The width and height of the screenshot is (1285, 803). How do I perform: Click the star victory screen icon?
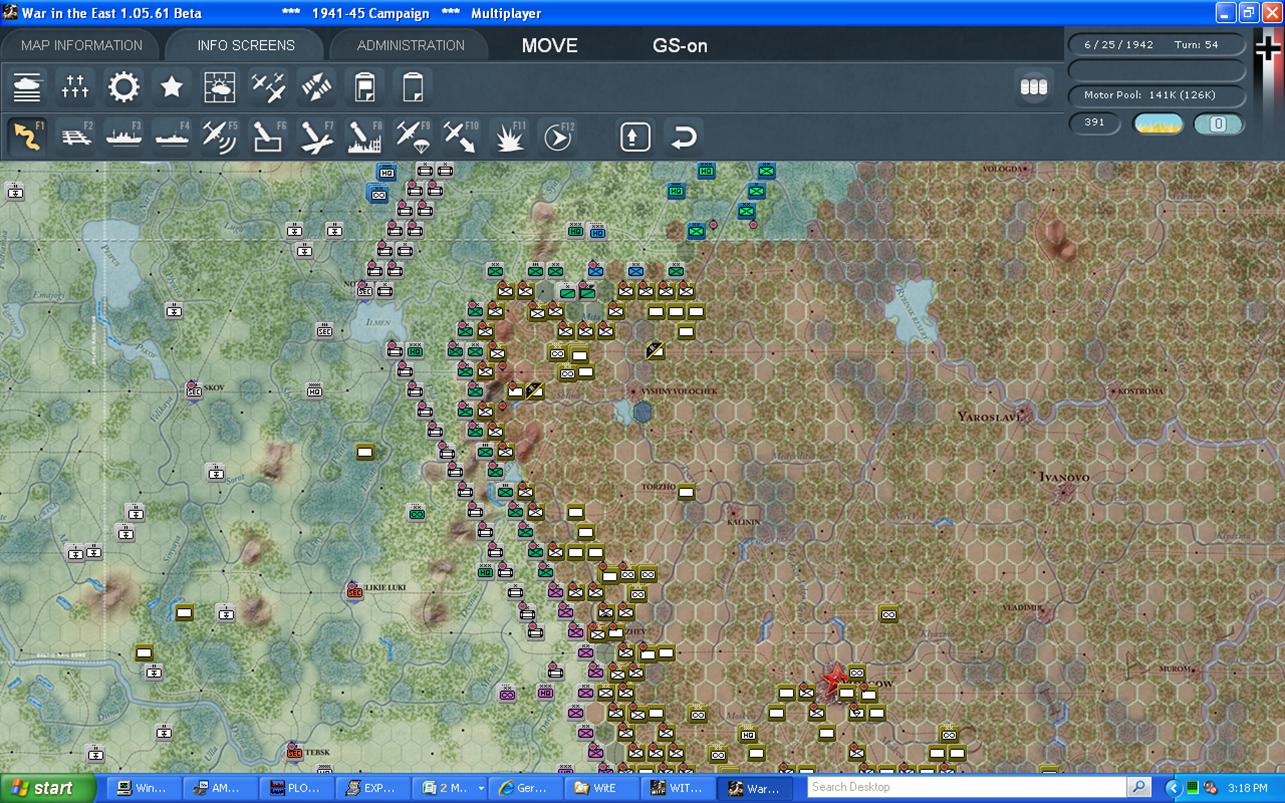(171, 87)
